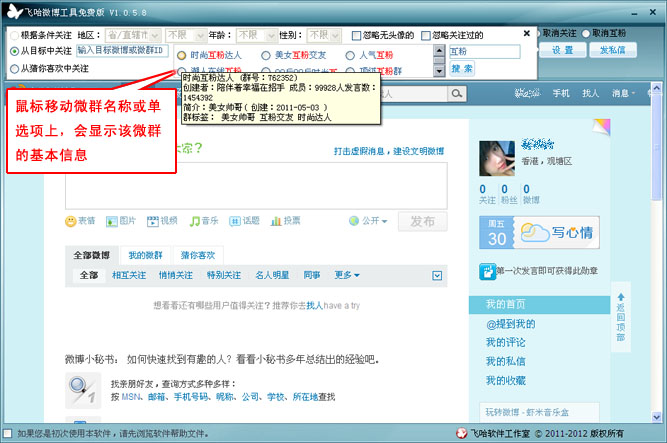Click the 搜索 button under 互粉 field
The height and width of the screenshot is (443, 667).
[462, 69]
